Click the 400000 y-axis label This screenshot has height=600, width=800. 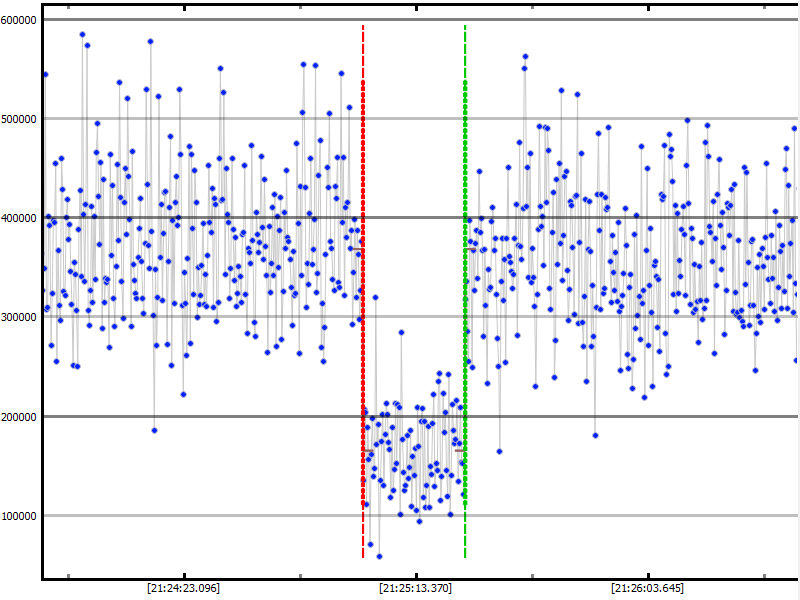[x=20, y=218]
